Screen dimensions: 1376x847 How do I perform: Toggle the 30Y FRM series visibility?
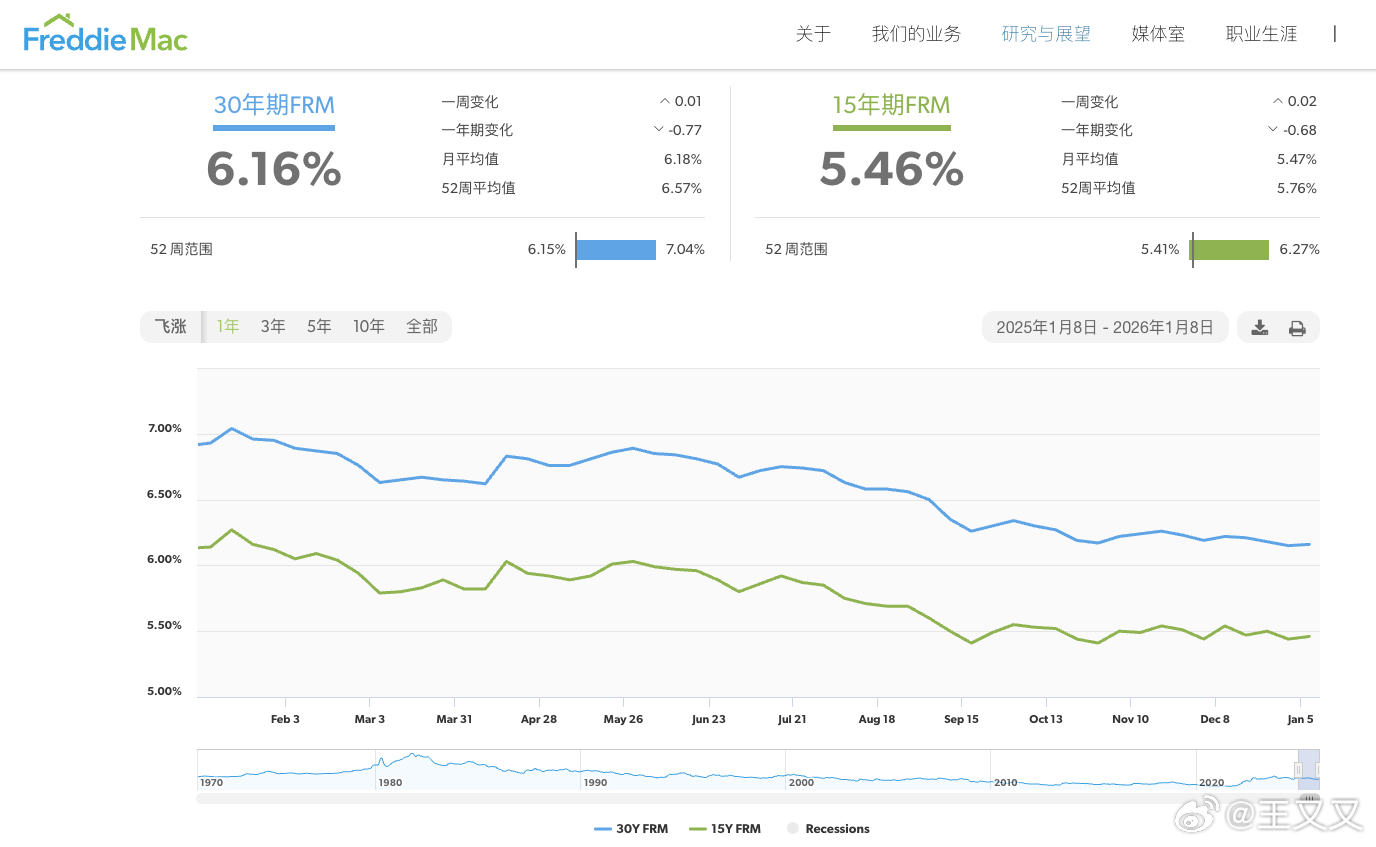[x=632, y=828]
